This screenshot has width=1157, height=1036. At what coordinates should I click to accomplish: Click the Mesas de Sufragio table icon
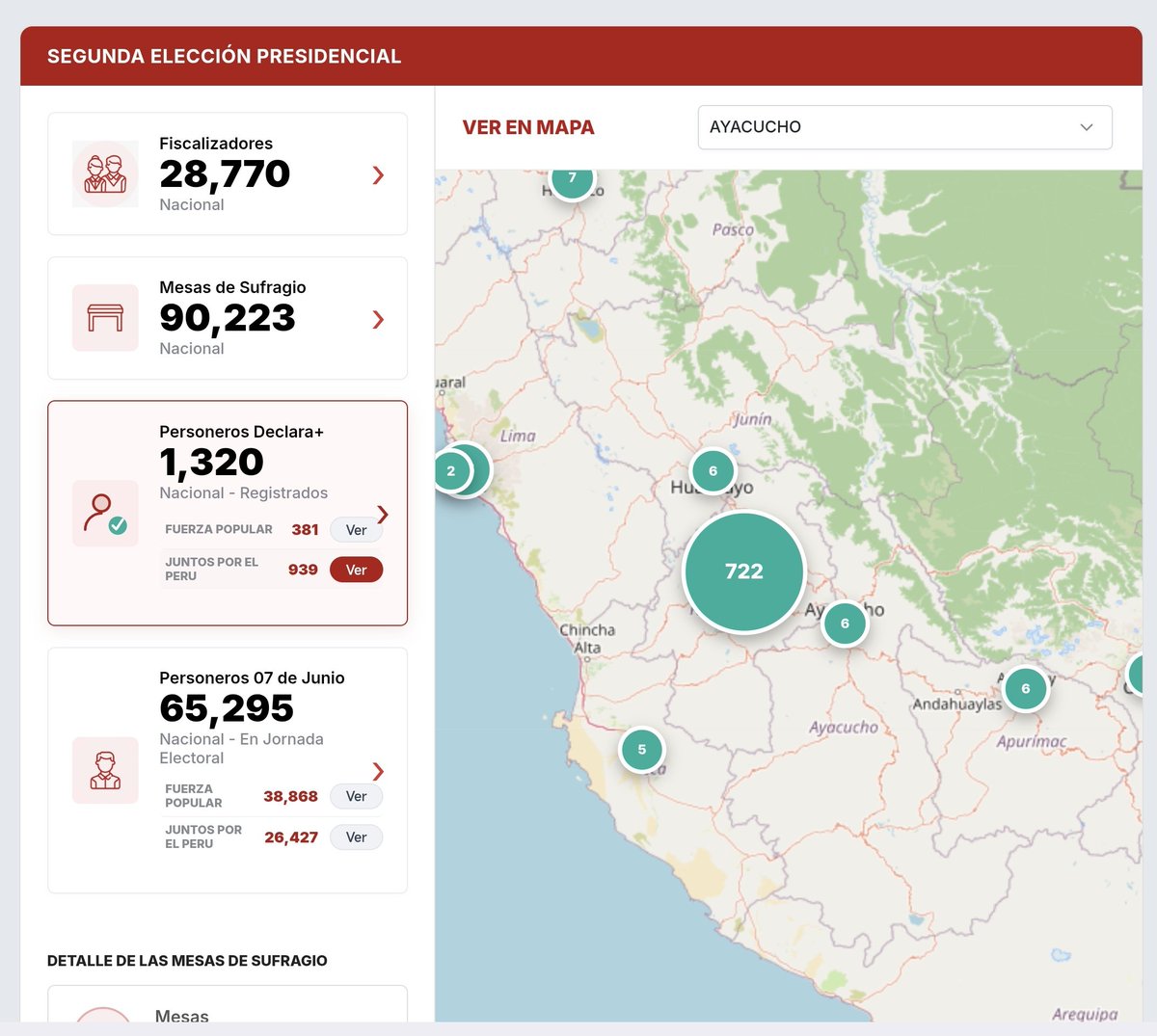tap(105, 318)
